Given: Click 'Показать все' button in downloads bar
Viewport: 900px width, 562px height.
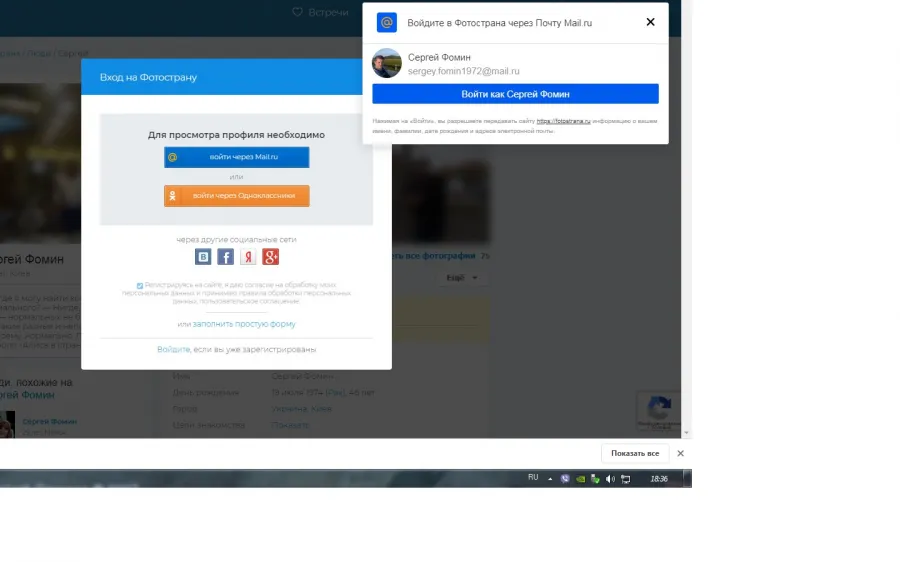Looking at the screenshot, I should (635, 454).
